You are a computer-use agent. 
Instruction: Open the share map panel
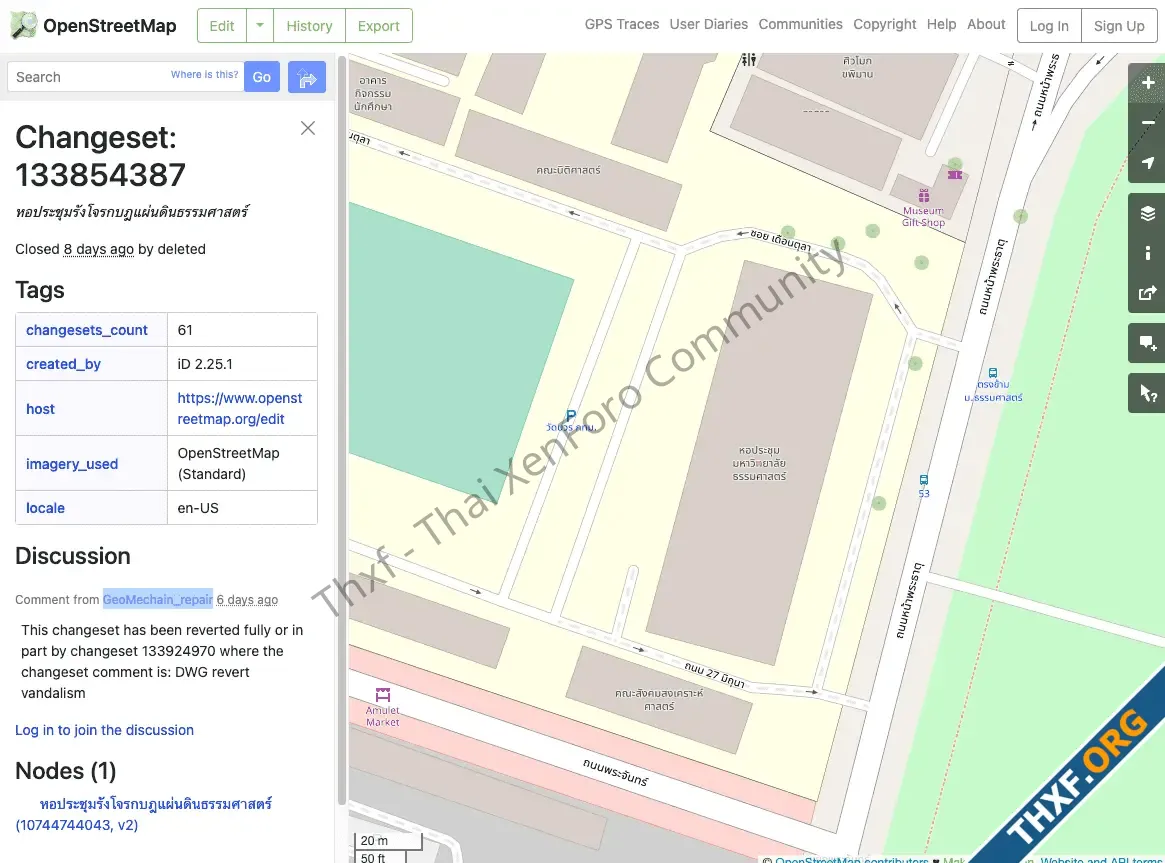pyautogui.click(x=1148, y=293)
